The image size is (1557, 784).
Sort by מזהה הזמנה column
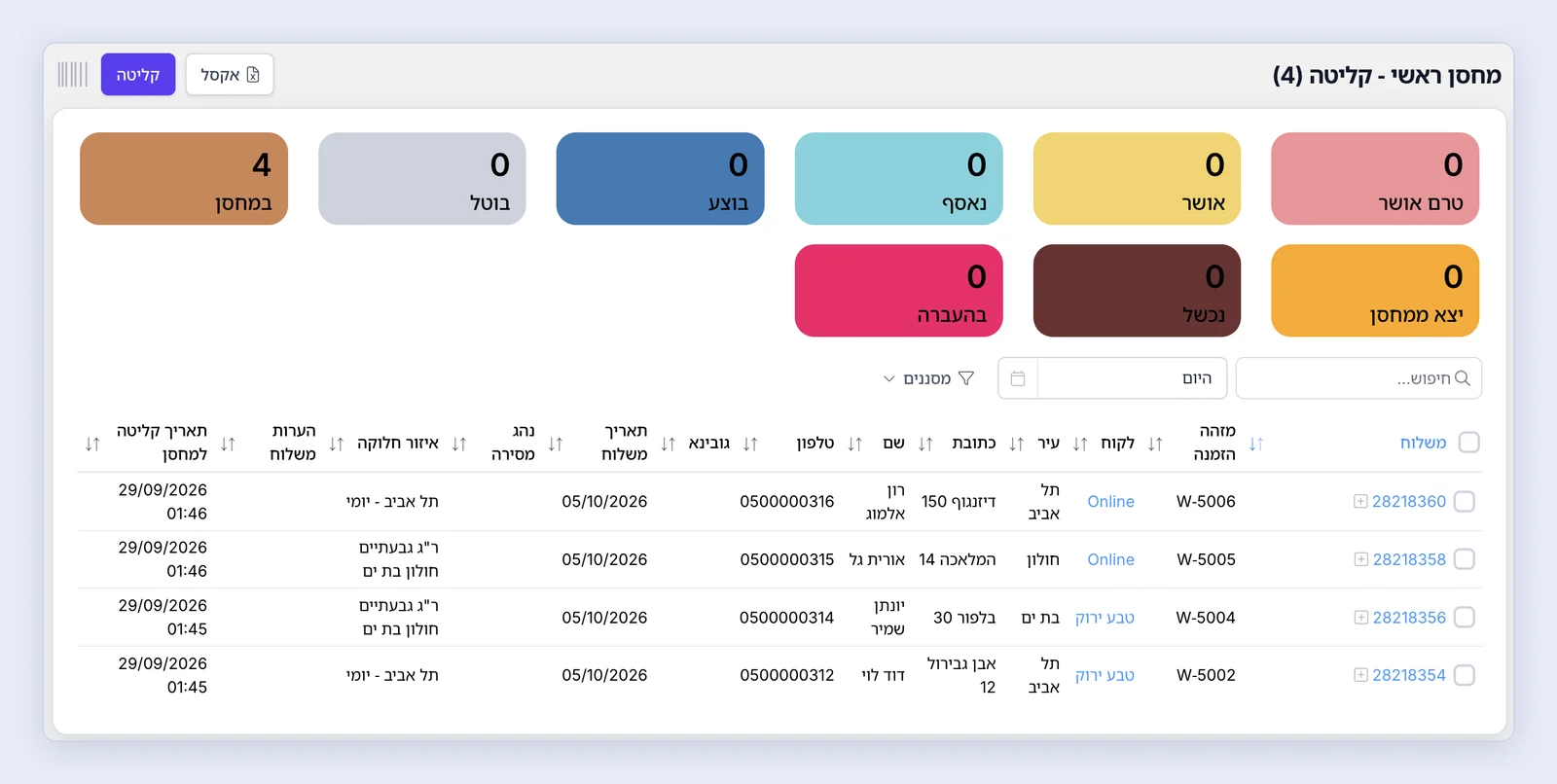[x=1155, y=444]
